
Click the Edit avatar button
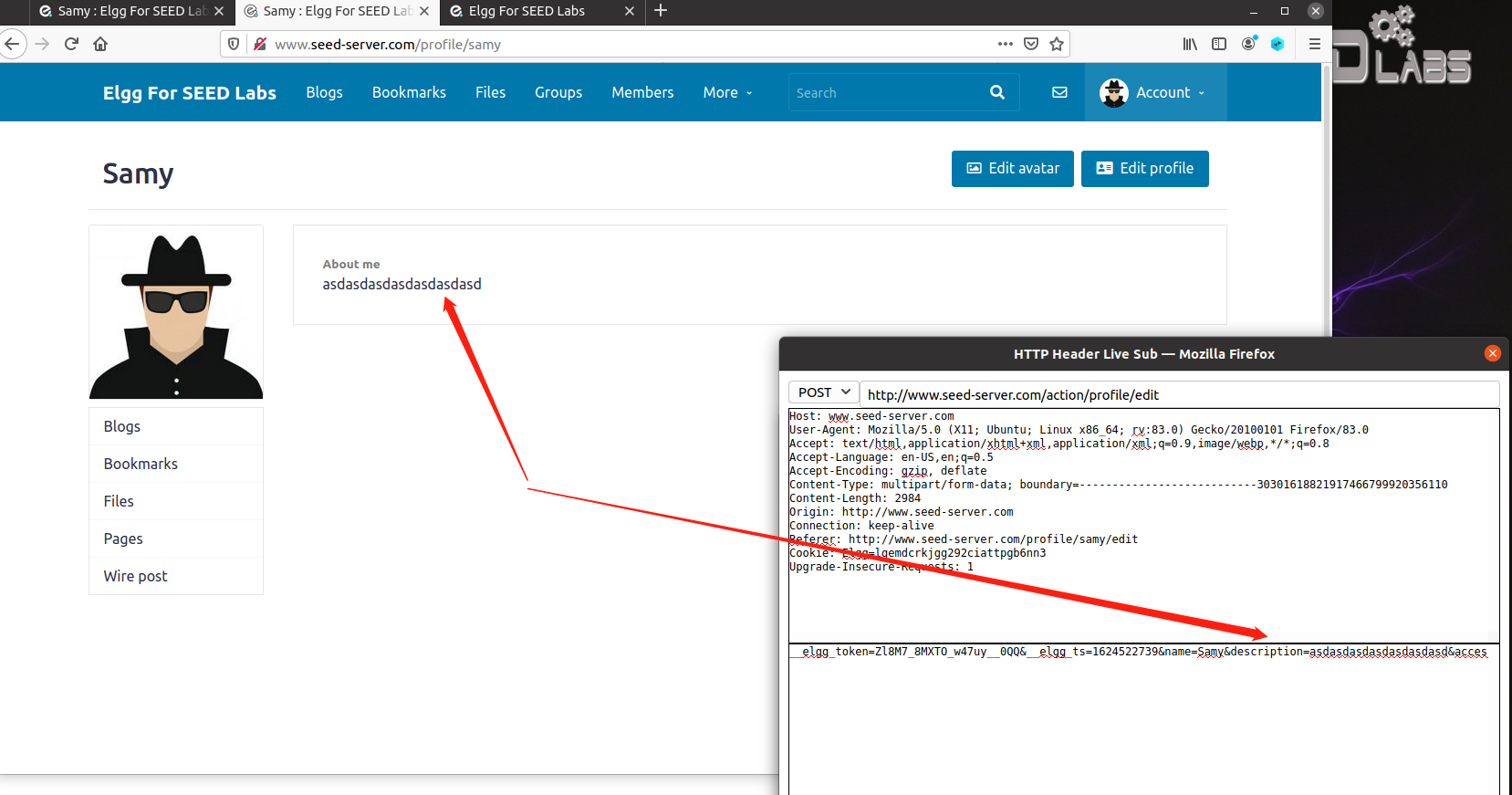pos(1013,169)
